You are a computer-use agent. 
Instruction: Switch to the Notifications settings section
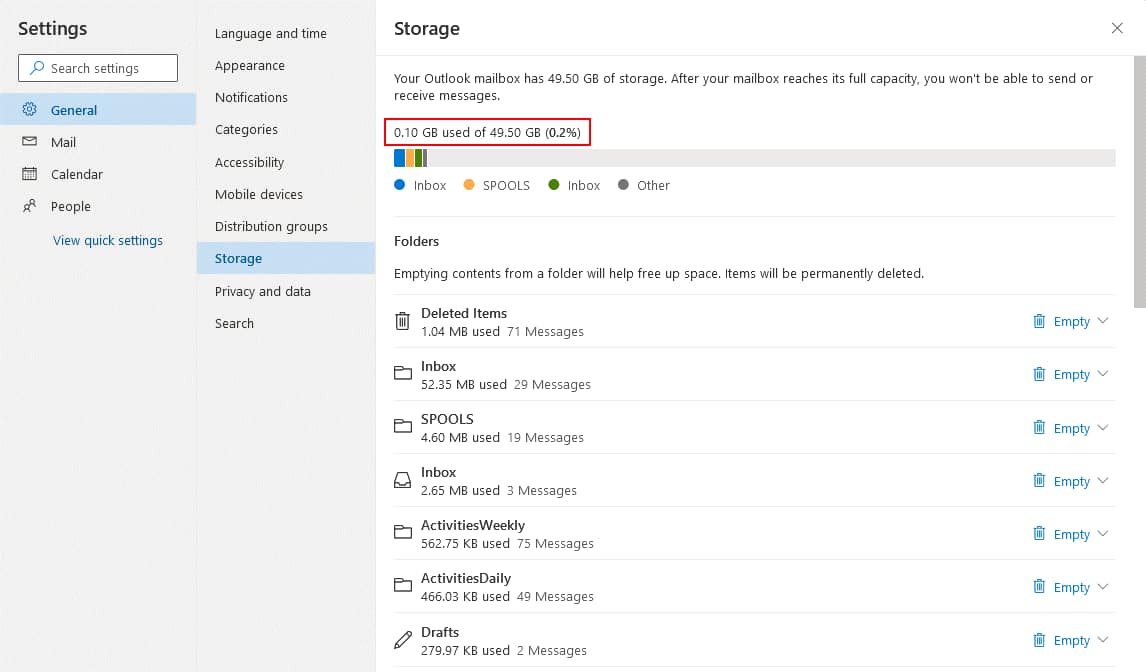[251, 97]
